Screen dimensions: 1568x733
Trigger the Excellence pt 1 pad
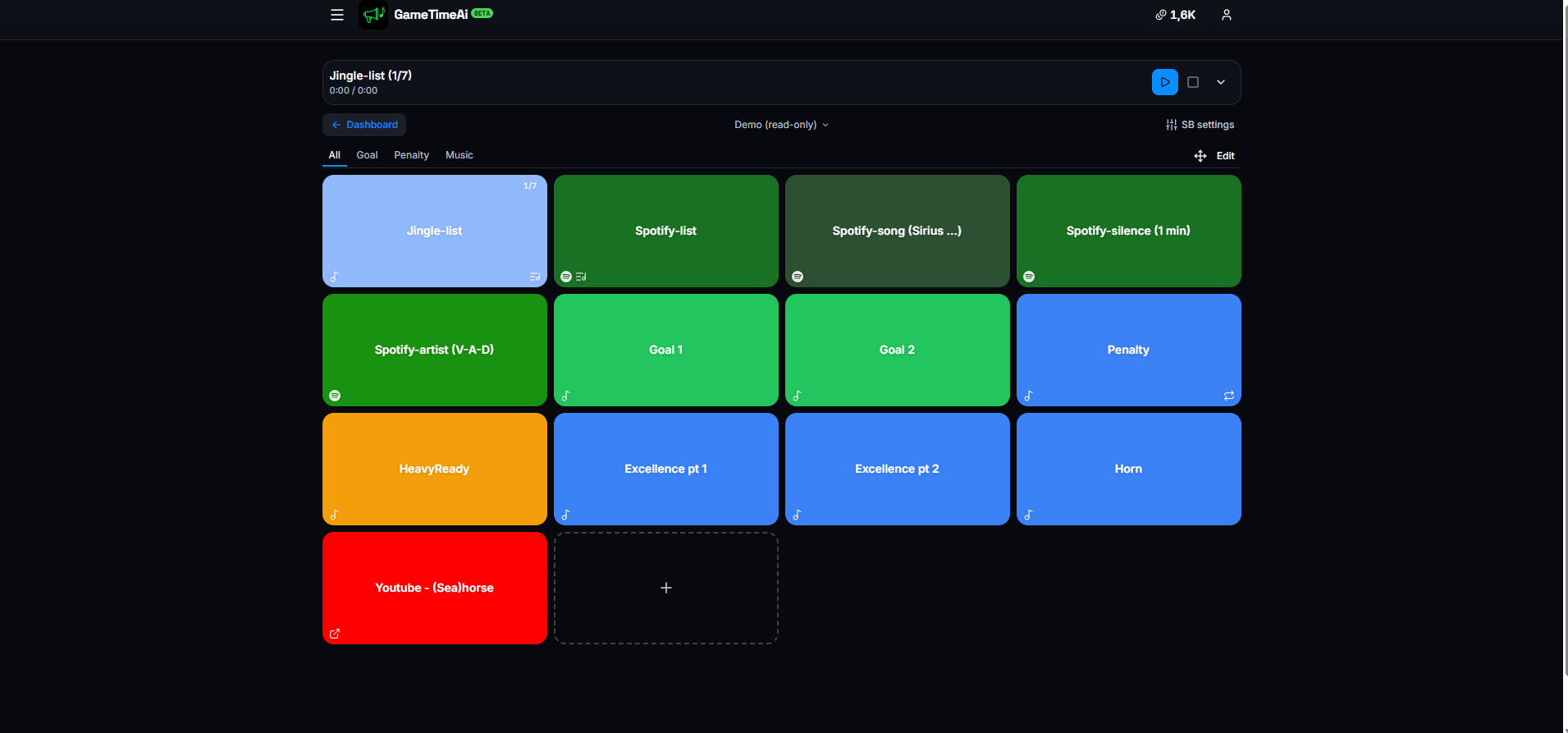click(666, 469)
